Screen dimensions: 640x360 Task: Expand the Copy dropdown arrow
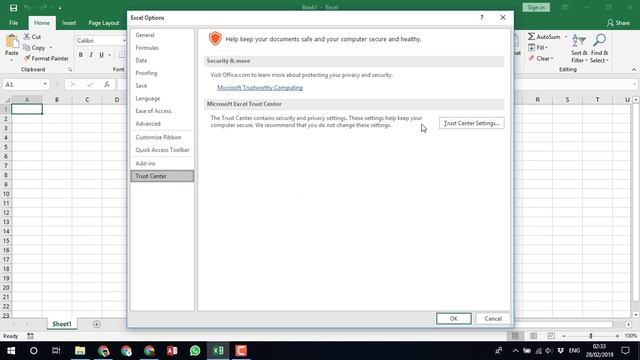pyautogui.click(x=51, y=48)
